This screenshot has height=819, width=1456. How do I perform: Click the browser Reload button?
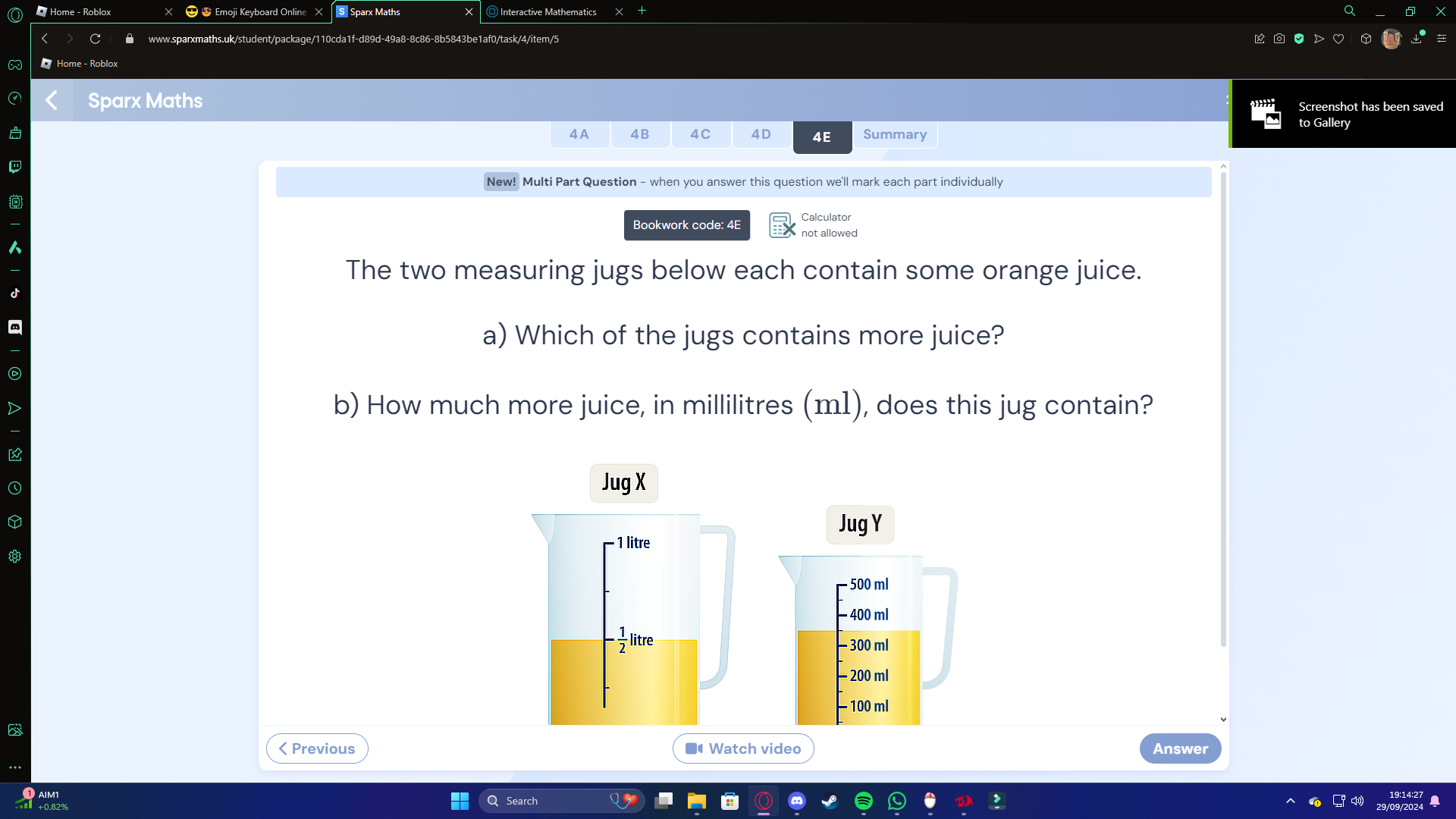pos(95,39)
